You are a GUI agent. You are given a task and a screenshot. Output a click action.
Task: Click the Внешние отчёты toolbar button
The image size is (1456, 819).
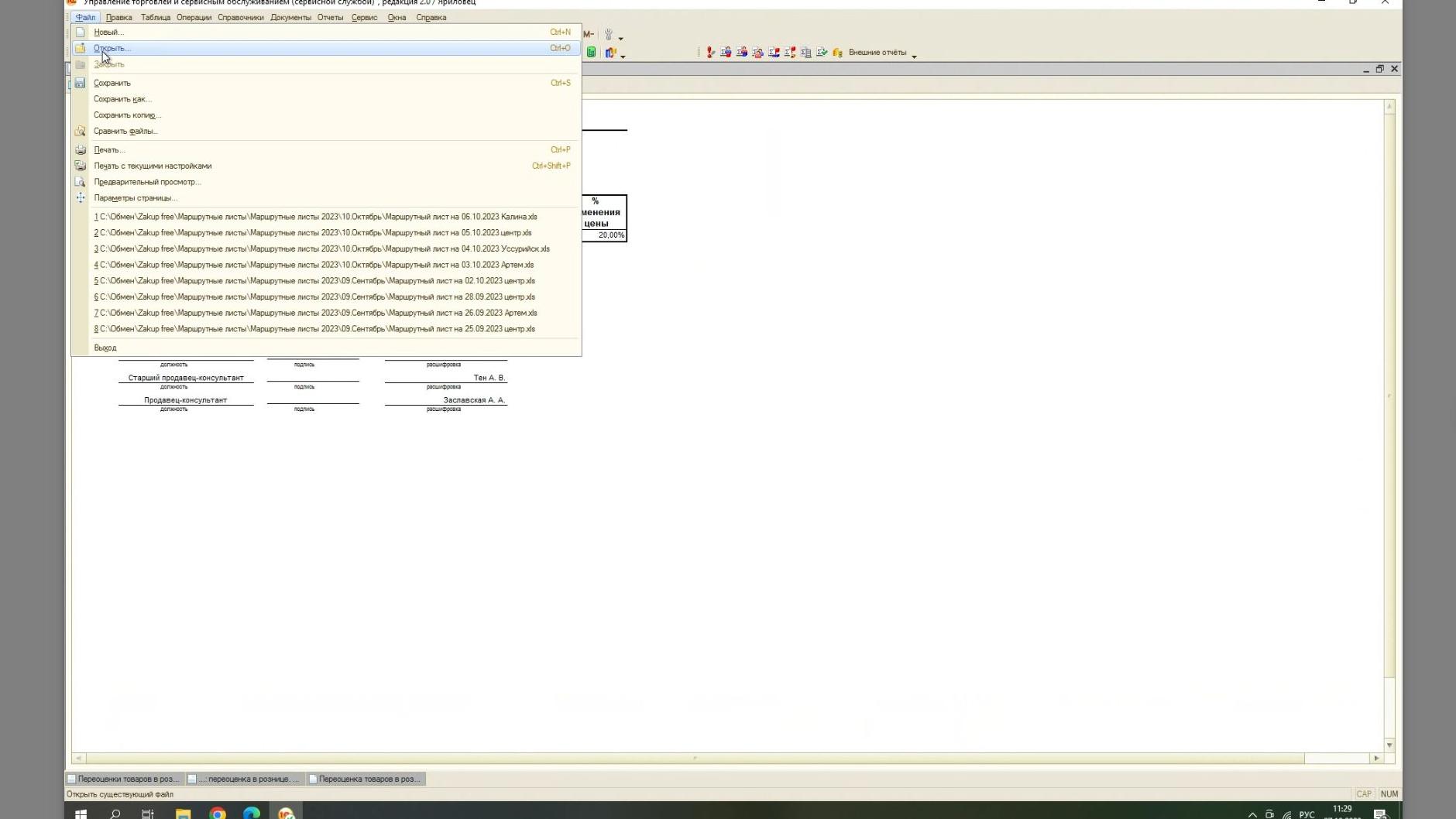click(877, 53)
